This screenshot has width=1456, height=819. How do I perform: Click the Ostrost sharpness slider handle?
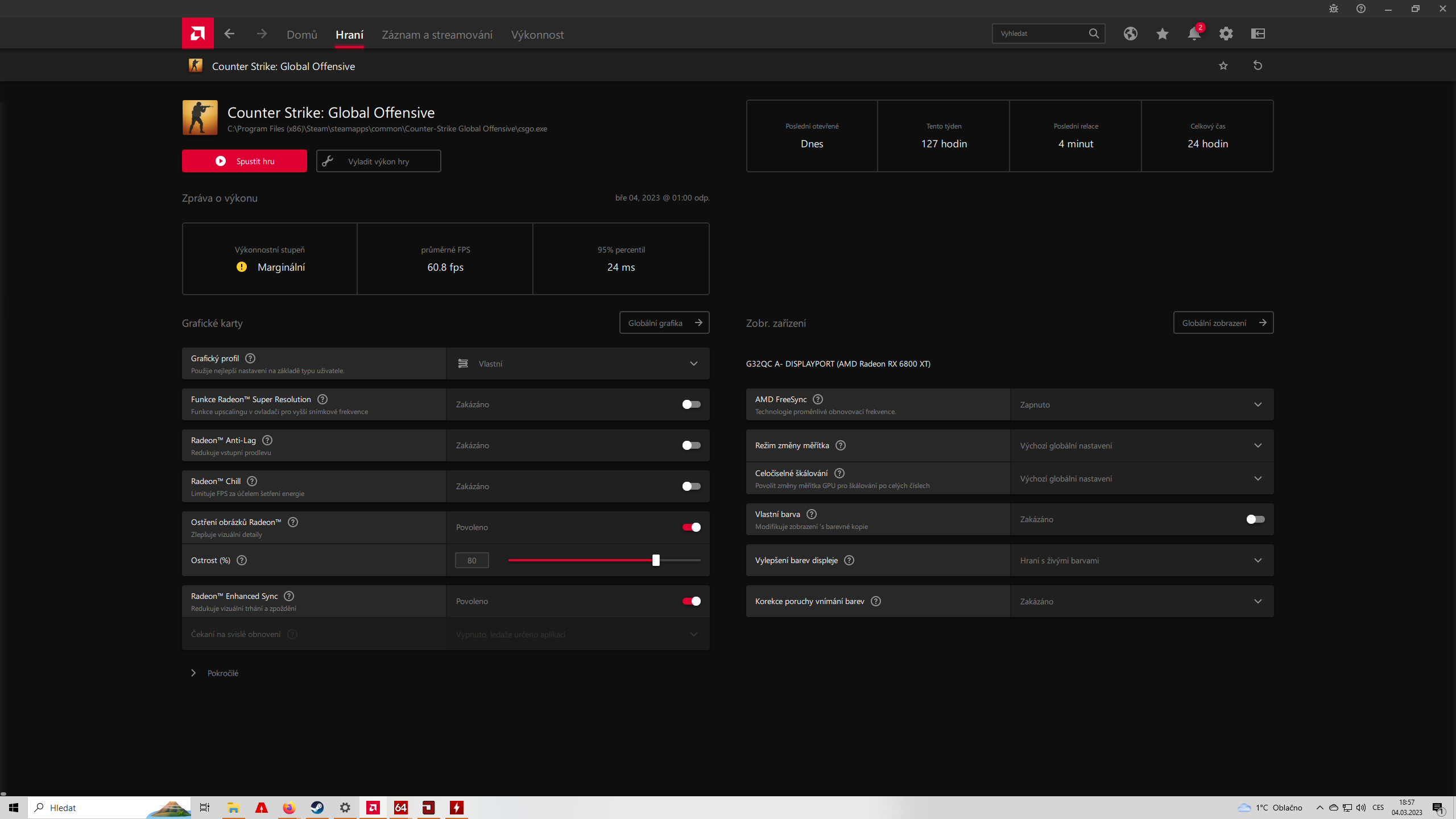pyautogui.click(x=656, y=560)
